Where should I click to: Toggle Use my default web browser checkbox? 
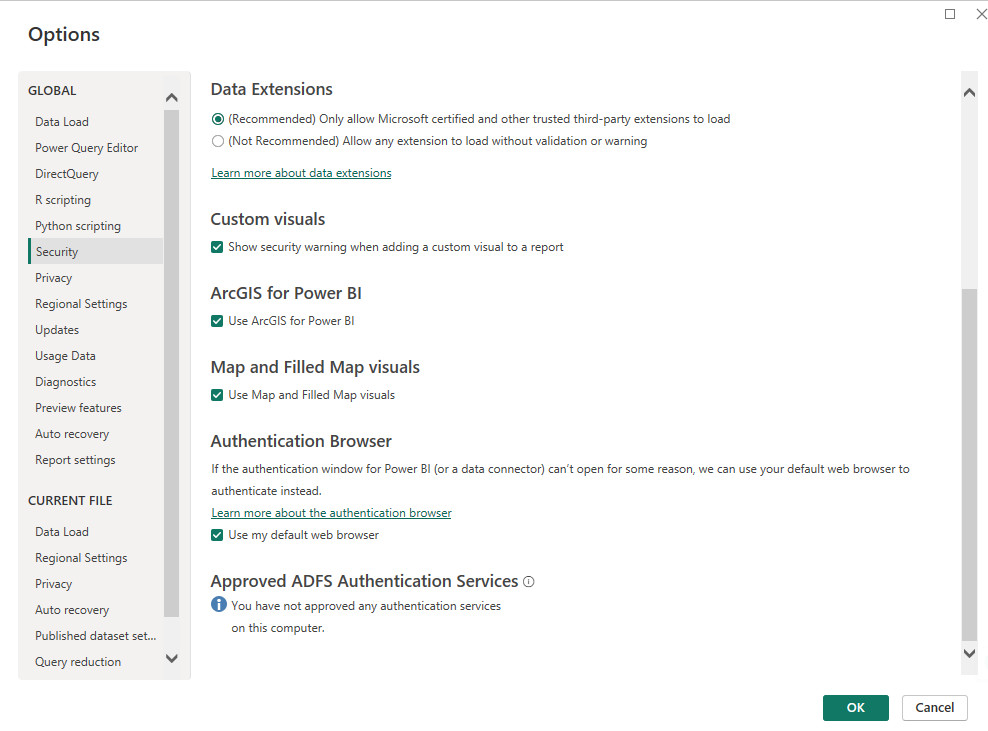[217, 535]
